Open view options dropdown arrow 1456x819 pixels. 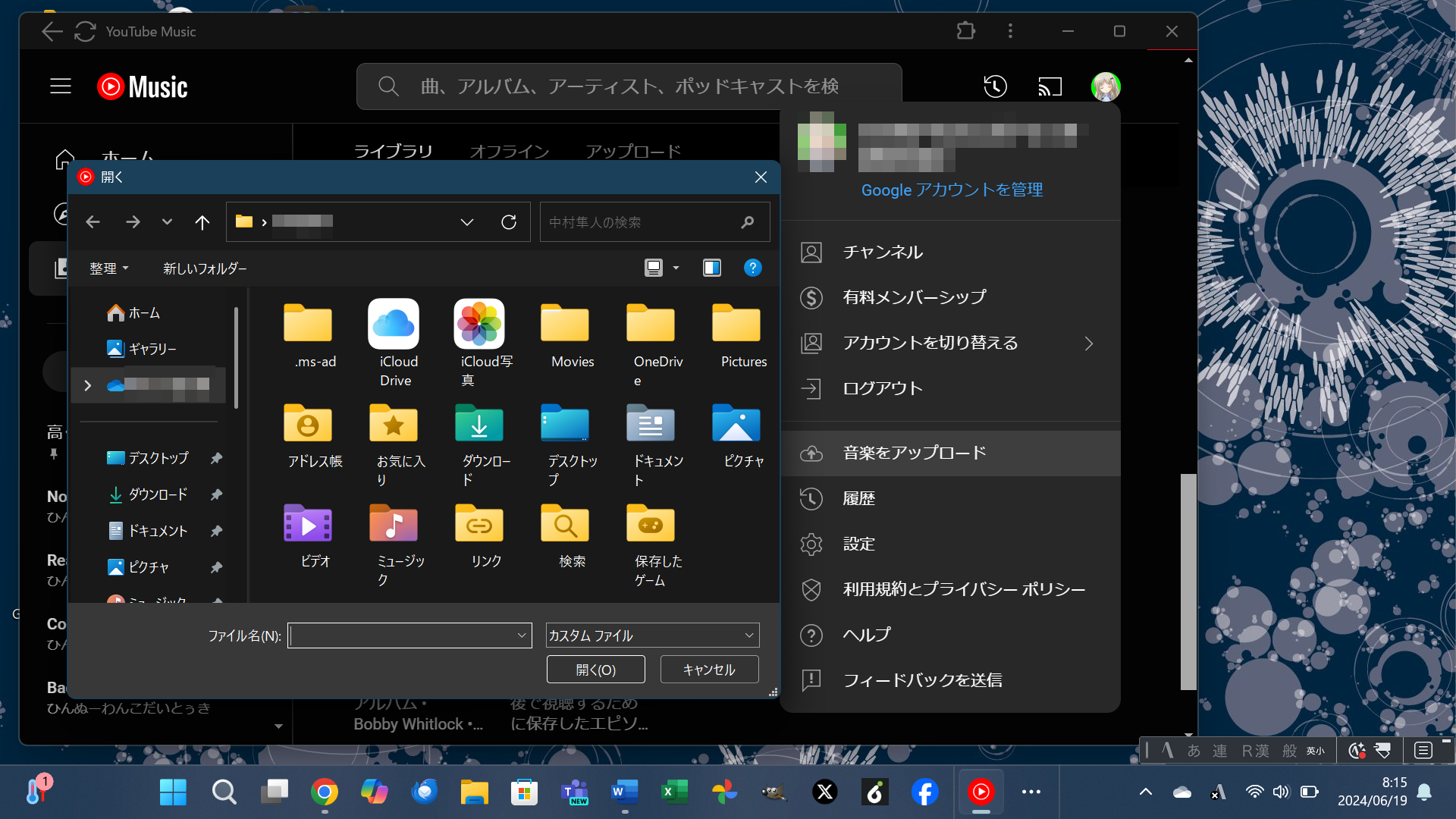pos(676,268)
